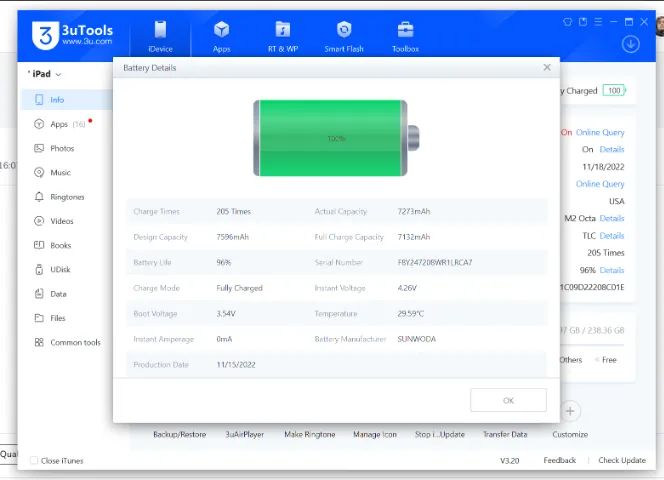Screen dimensions: 664x480
Task: Select Videos in the sidebar
Action: coord(62,221)
